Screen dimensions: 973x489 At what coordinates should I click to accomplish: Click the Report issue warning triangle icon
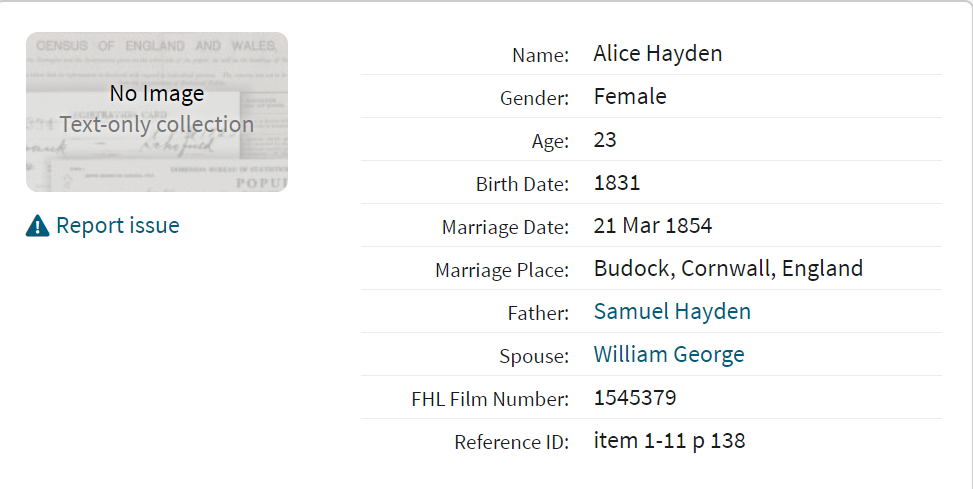tap(37, 226)
